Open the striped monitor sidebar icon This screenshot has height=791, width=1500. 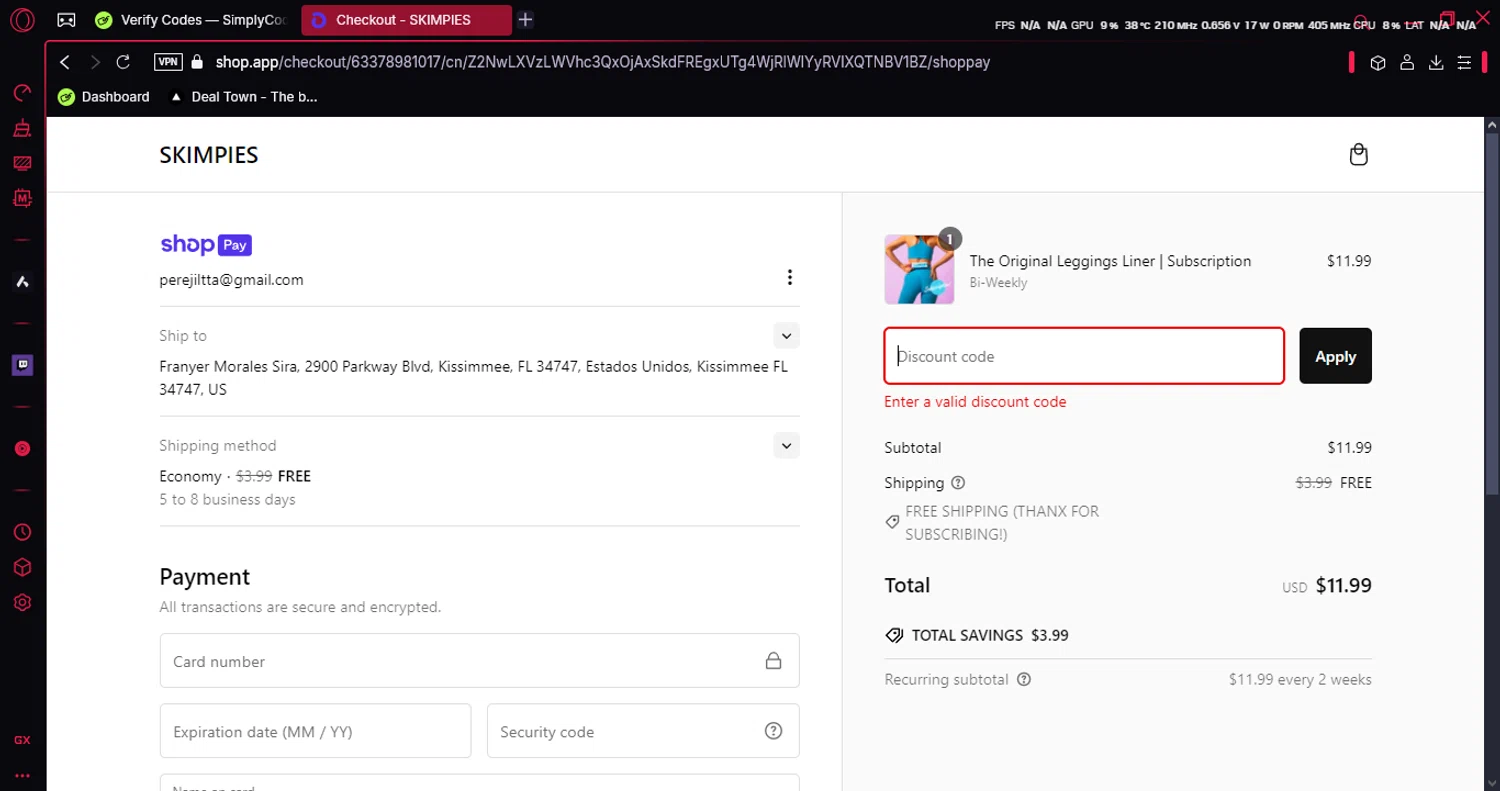tap(22, 163)
